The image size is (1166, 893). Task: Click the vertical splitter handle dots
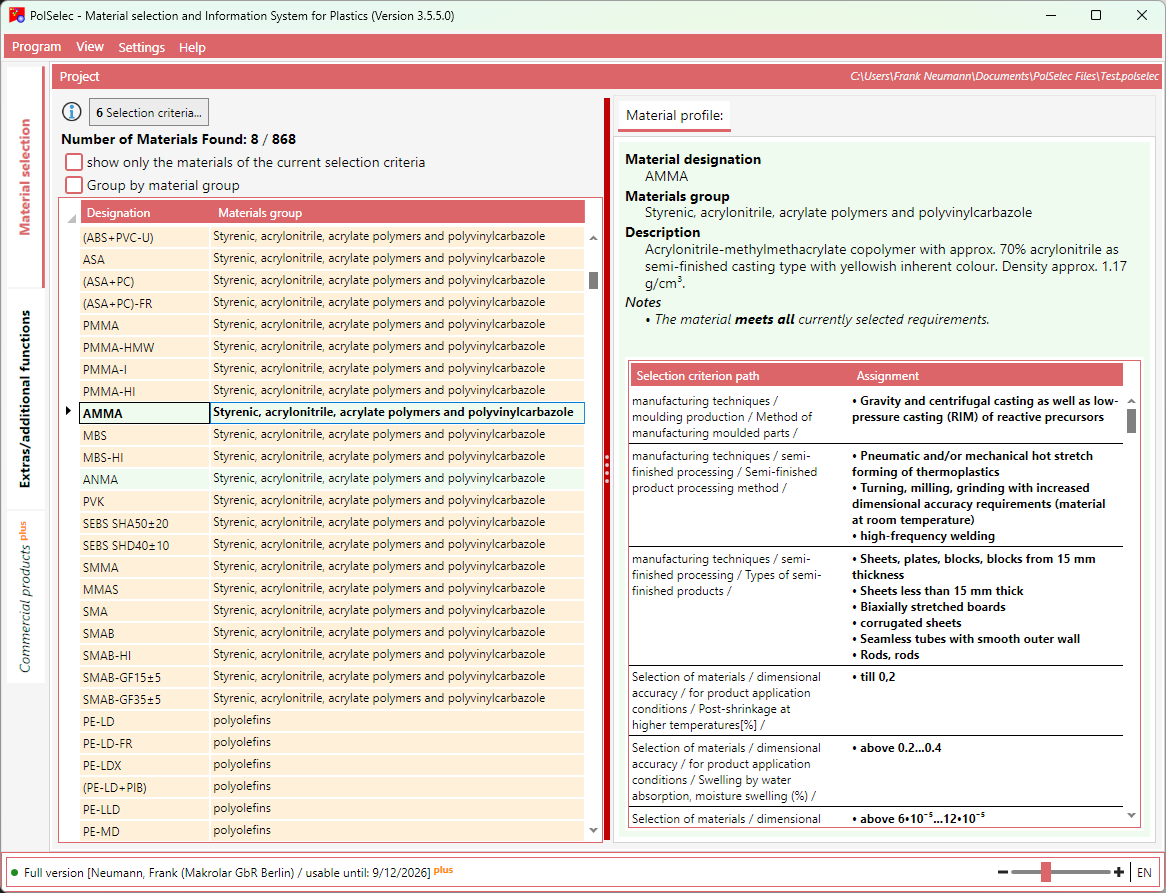coord(607,469)
